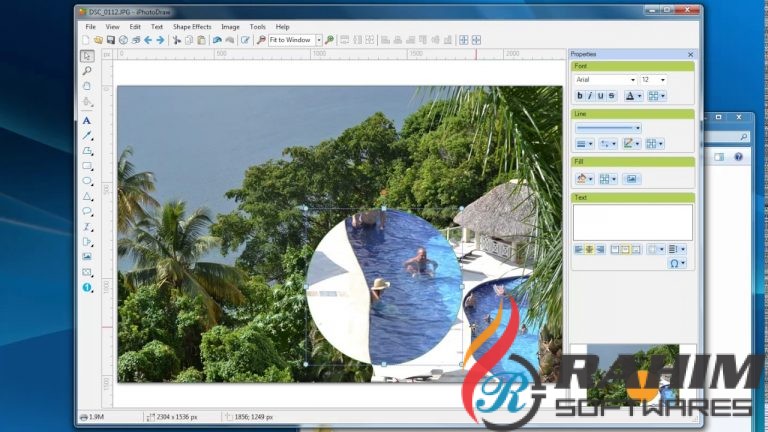Zoom in with green magnifier icon
This screenshot has height=432, width=768.
(329, 40)
